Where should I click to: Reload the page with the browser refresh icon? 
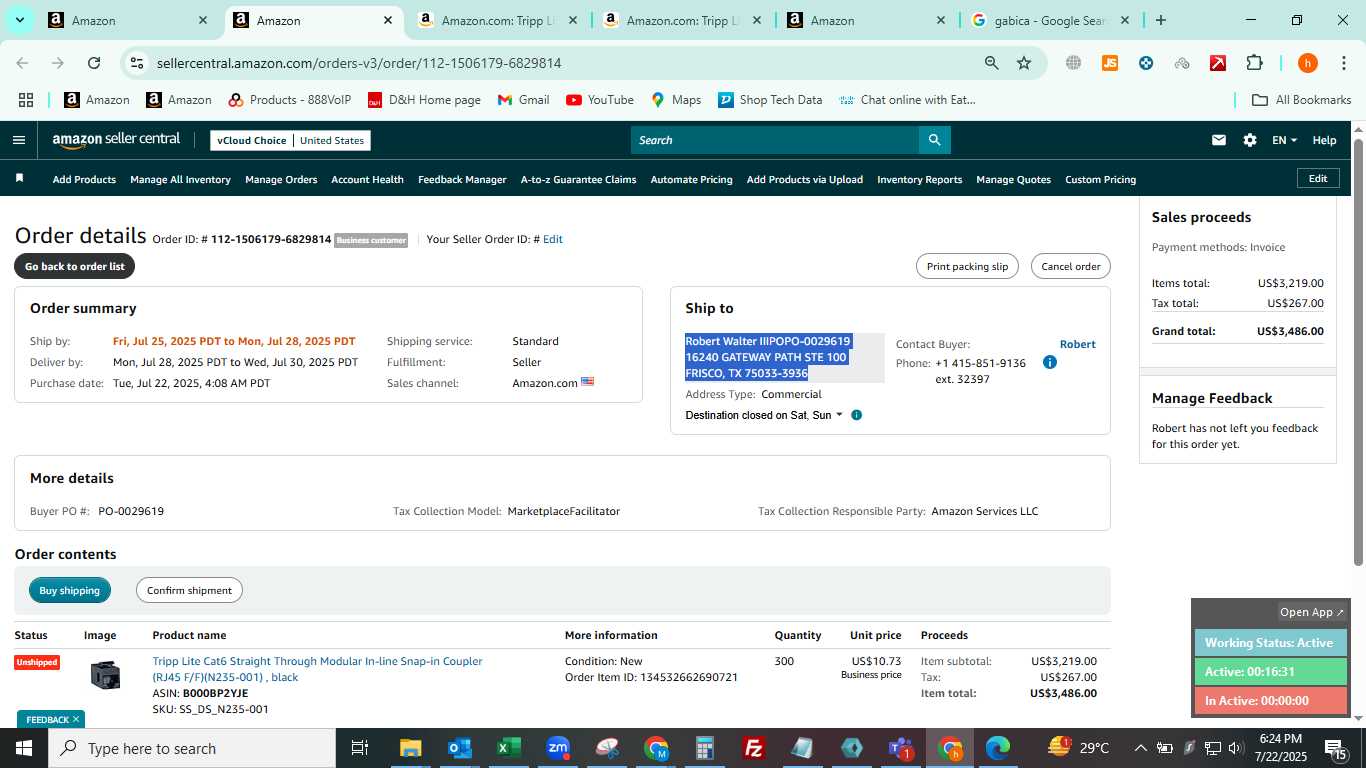(94, 63)
